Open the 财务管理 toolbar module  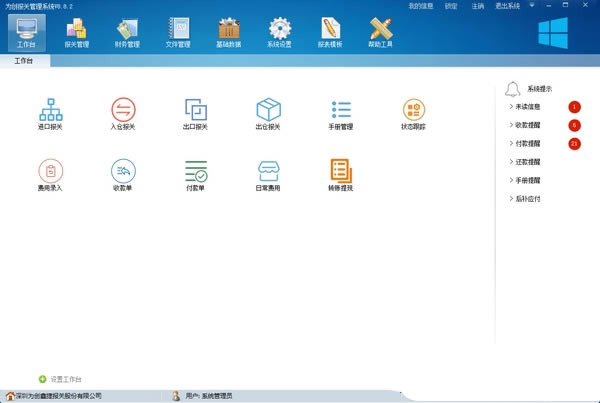pyautogui.click(x=126, y=31)
